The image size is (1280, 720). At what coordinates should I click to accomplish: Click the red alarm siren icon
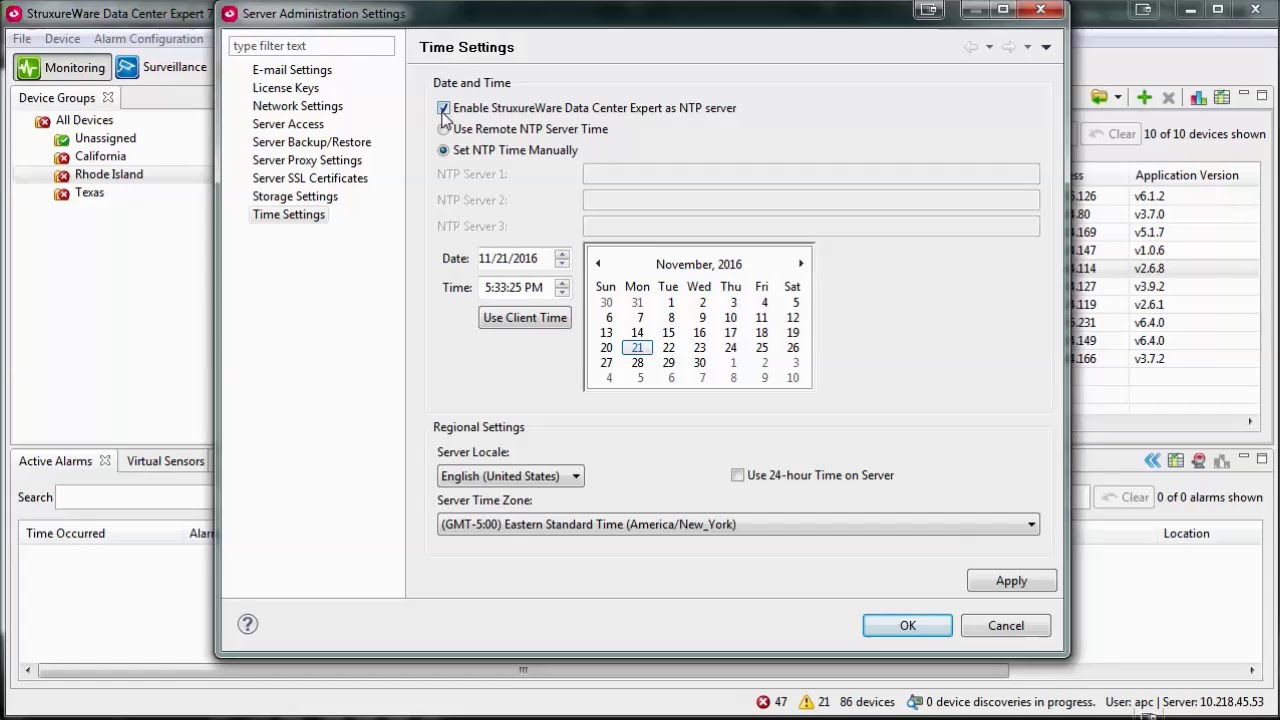(x=1199, y=461)
